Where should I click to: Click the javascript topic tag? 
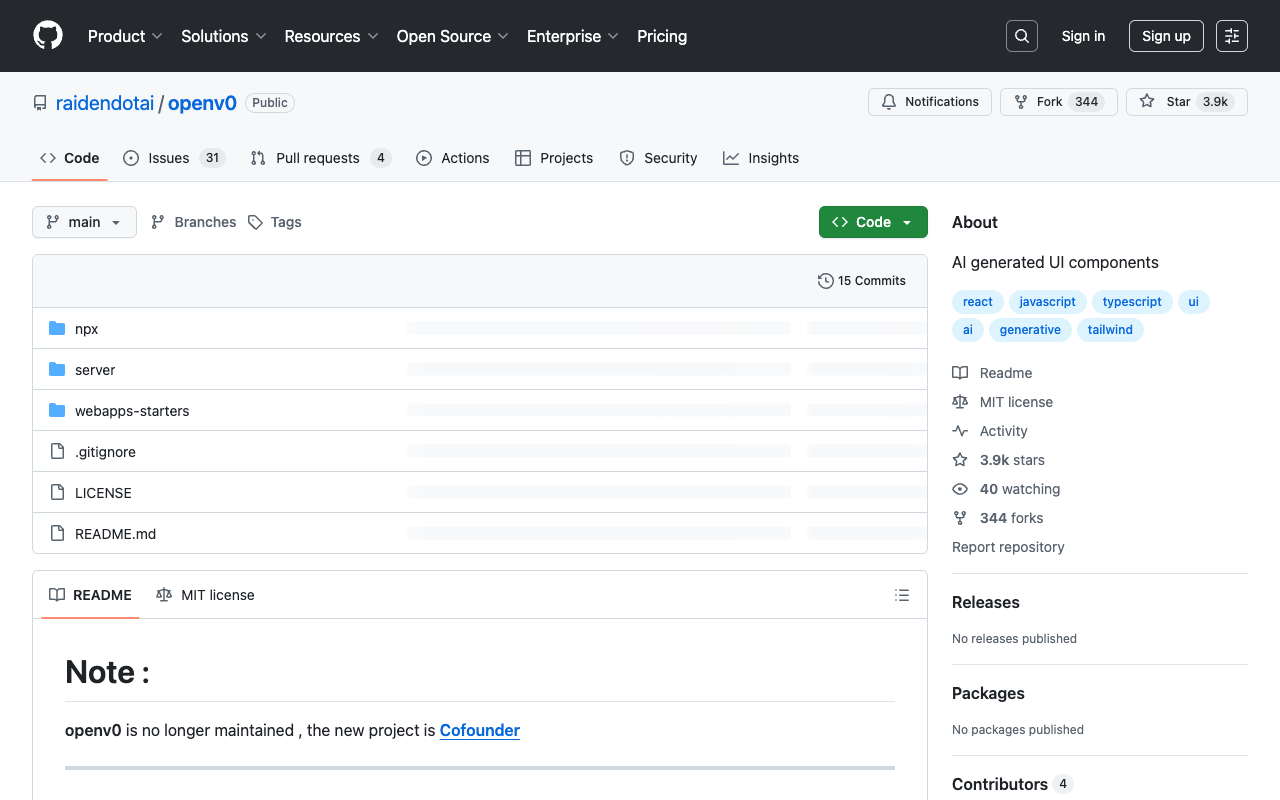[x=1048, y=302]
